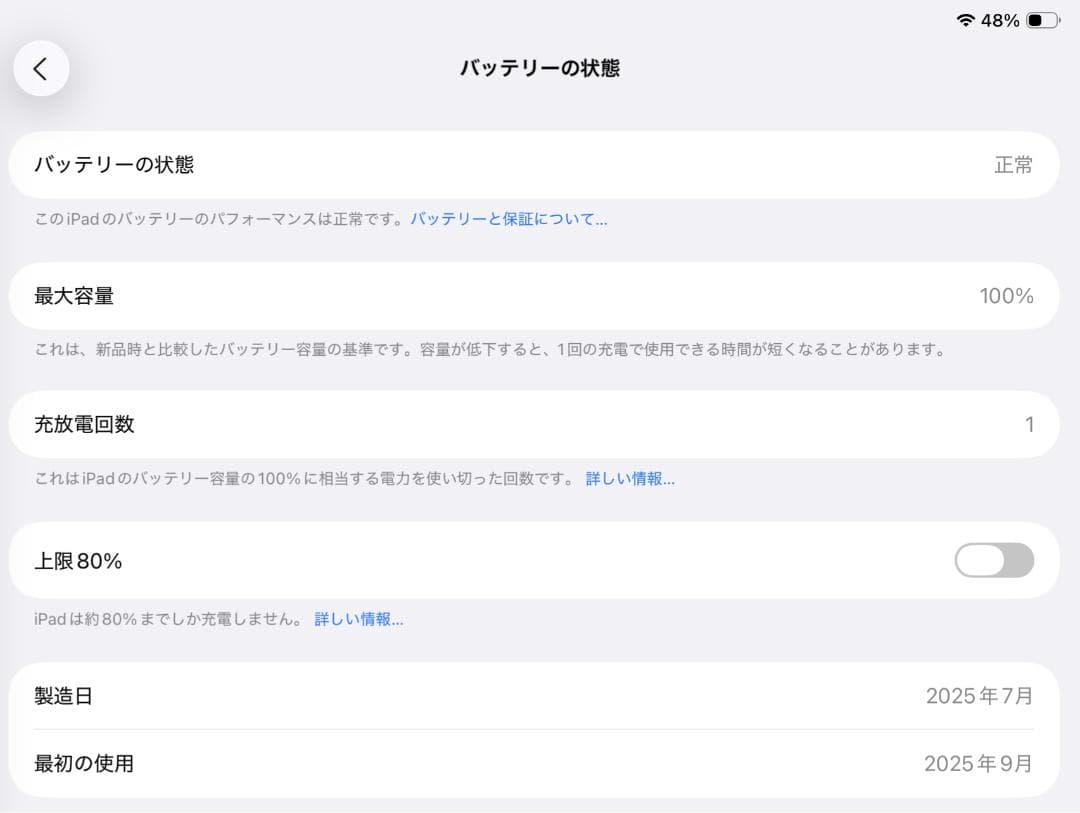Select the バッテリーの状態 row showing 正常

coord(540,165)
